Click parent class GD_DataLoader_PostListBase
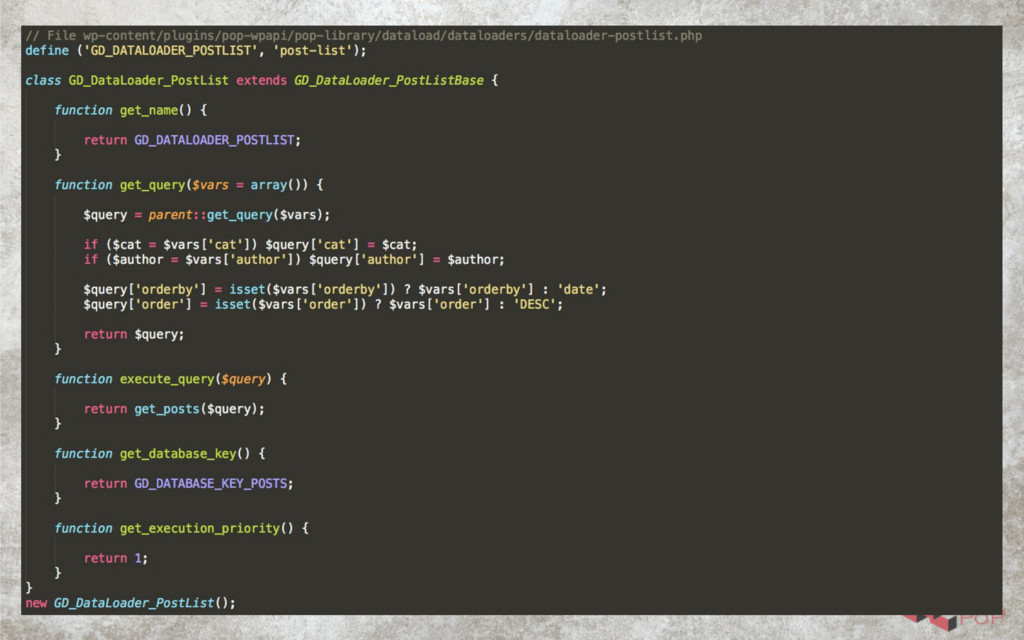Image resolution: width=1024 pixels, height=640 pixels. click(x=389, y=80)
